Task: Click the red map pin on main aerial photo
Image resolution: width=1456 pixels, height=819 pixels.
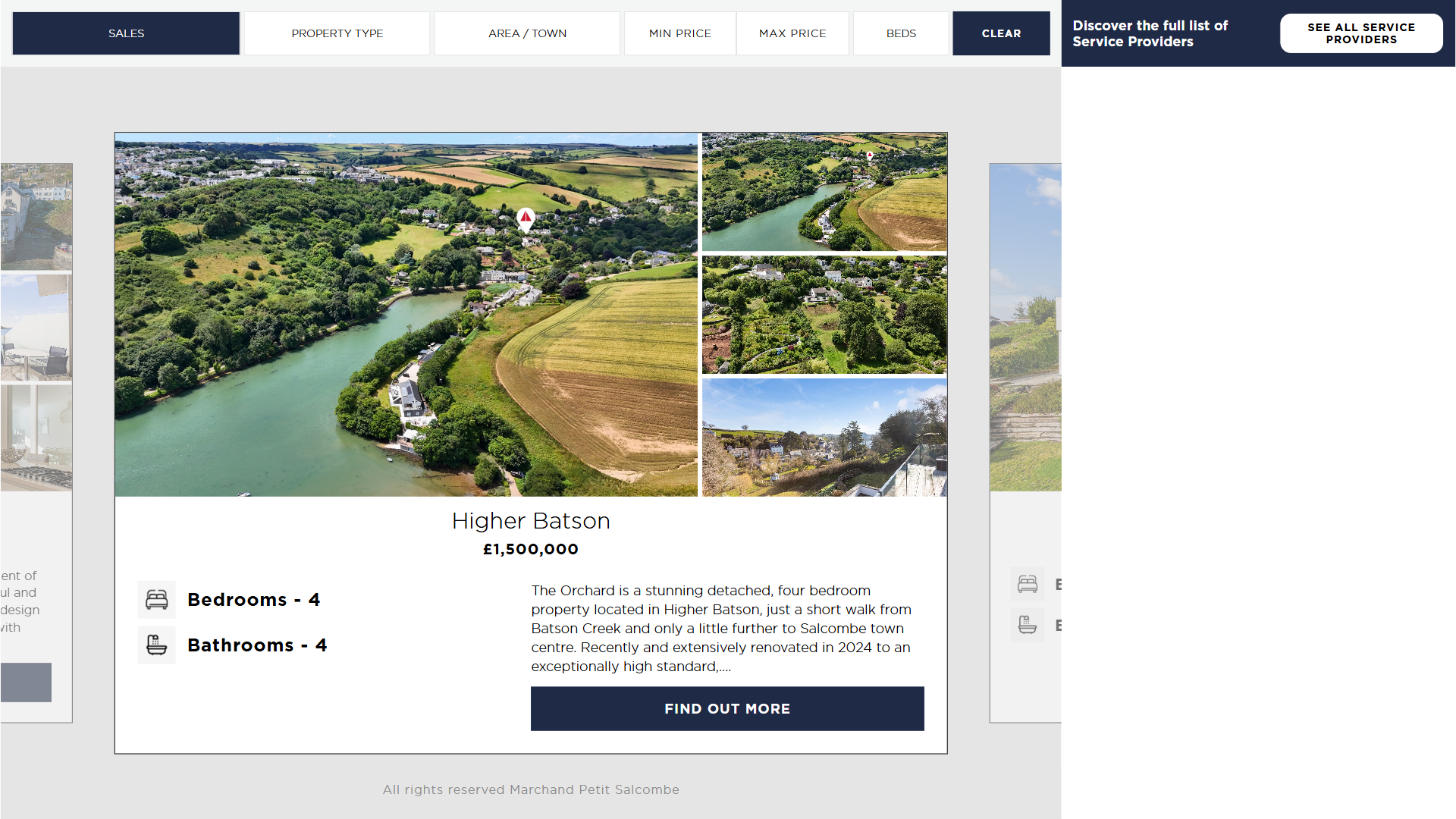Action: [526, 218]
